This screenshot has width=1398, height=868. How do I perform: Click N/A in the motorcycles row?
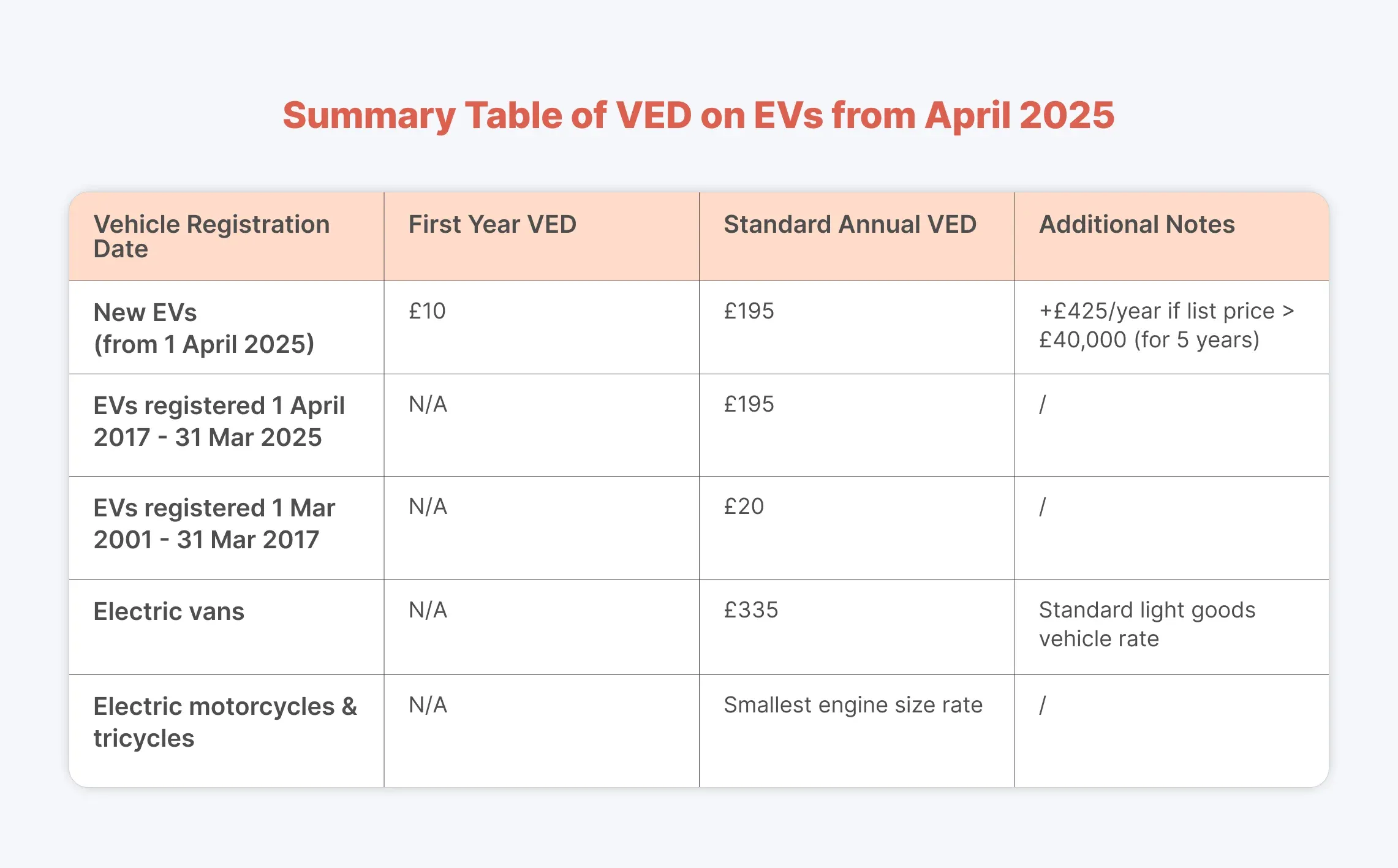428,705
